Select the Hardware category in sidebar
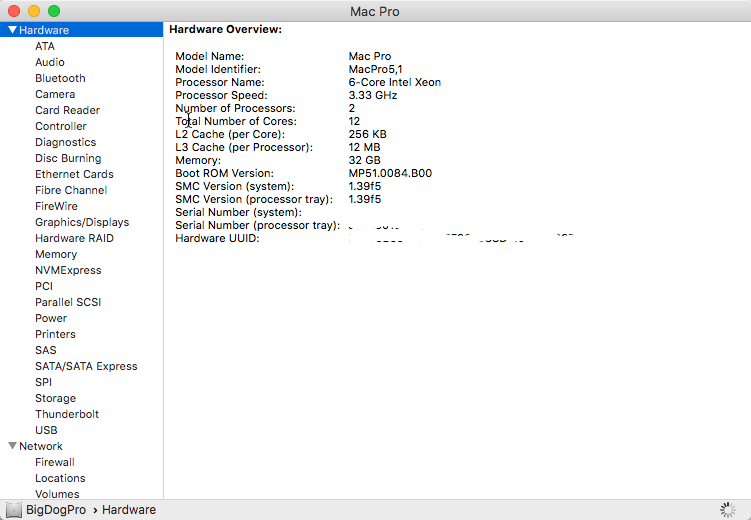The height and width of the screenshot is (520, 751). pyautogui.click(x=81, y=30)
